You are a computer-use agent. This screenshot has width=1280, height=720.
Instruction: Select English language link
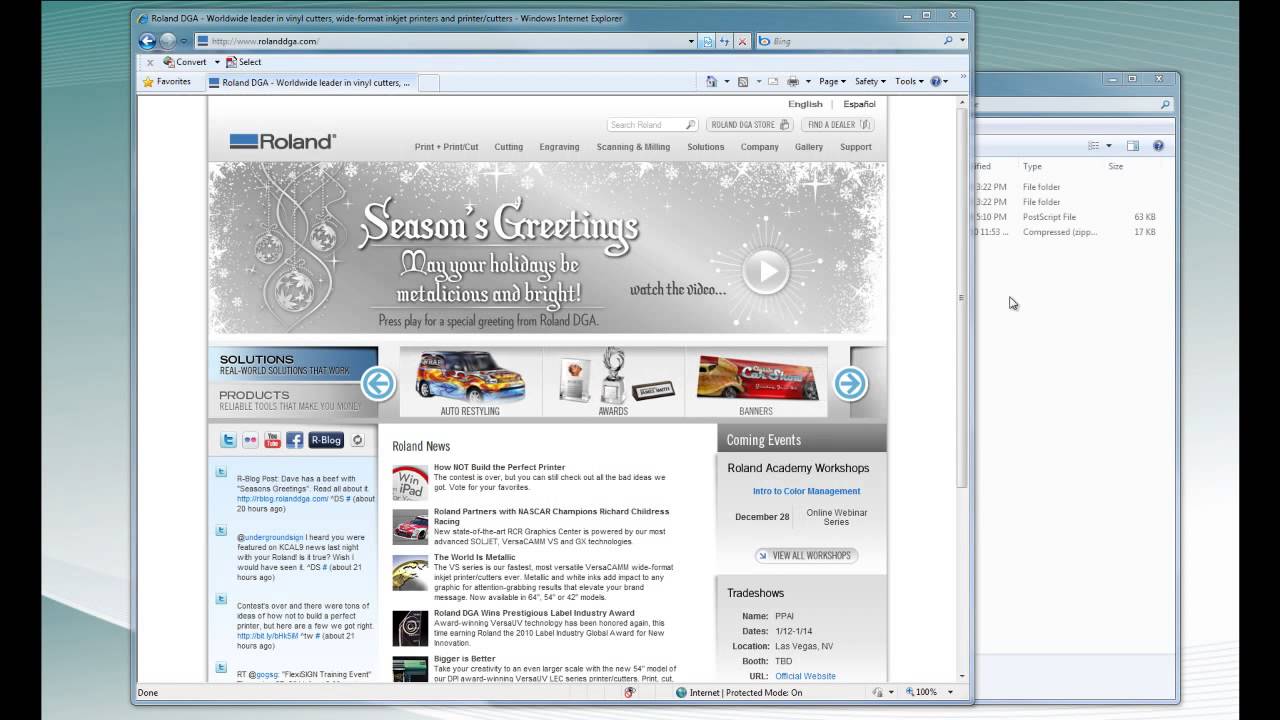tap(805, 104)
